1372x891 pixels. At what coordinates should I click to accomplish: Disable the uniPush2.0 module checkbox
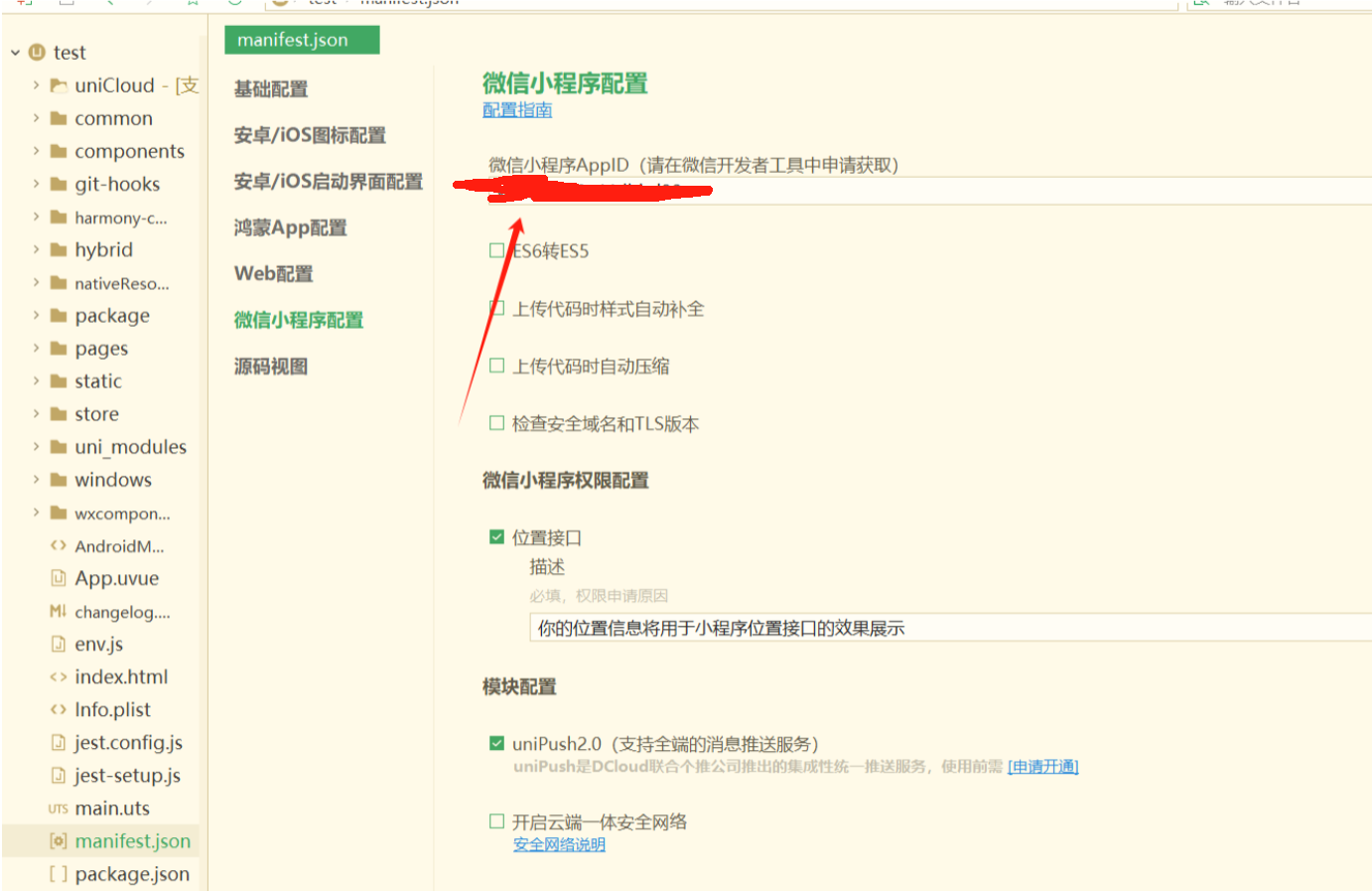pos(496,743)
